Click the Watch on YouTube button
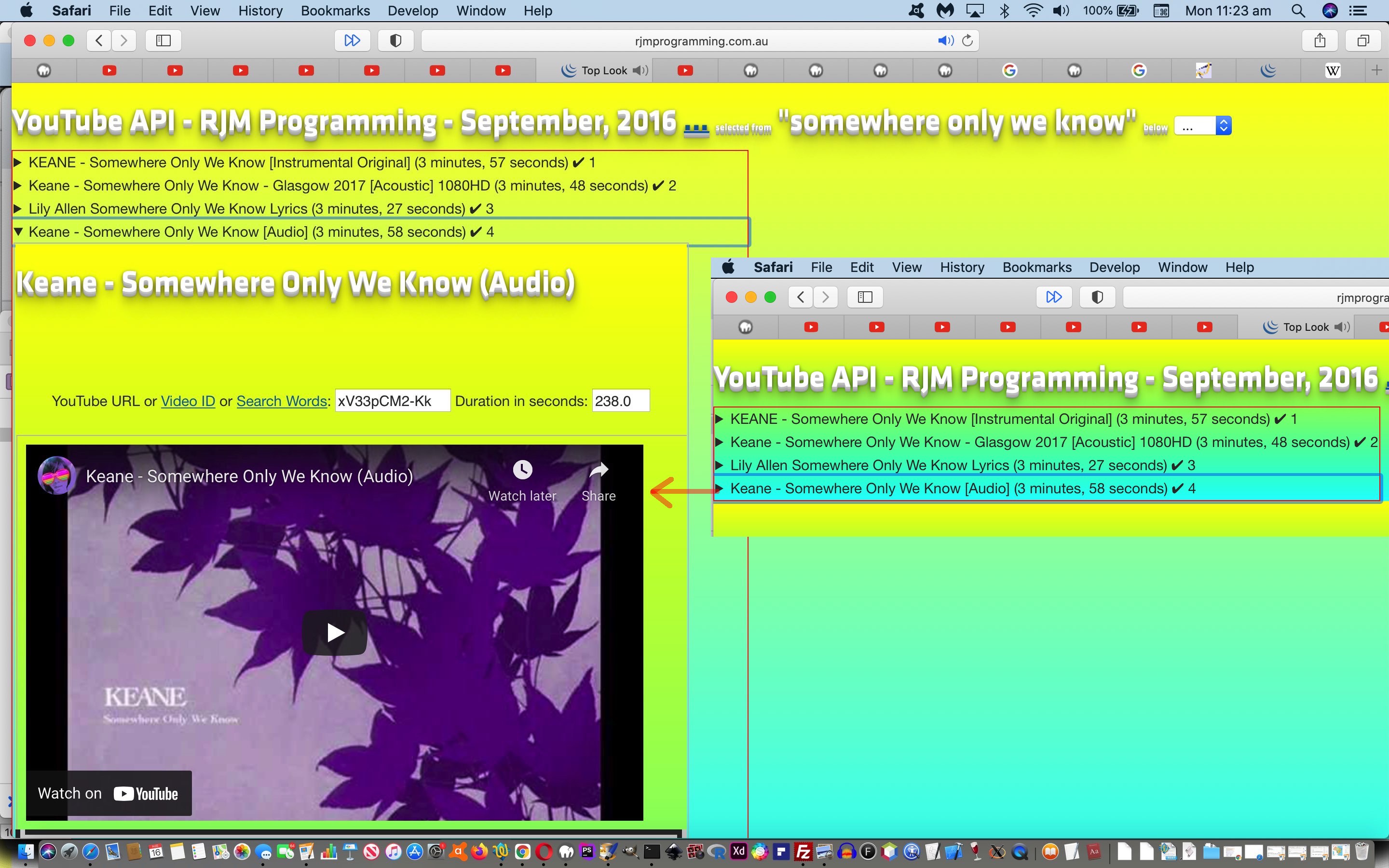The image size is (1389, 868). tap(109, 793)
